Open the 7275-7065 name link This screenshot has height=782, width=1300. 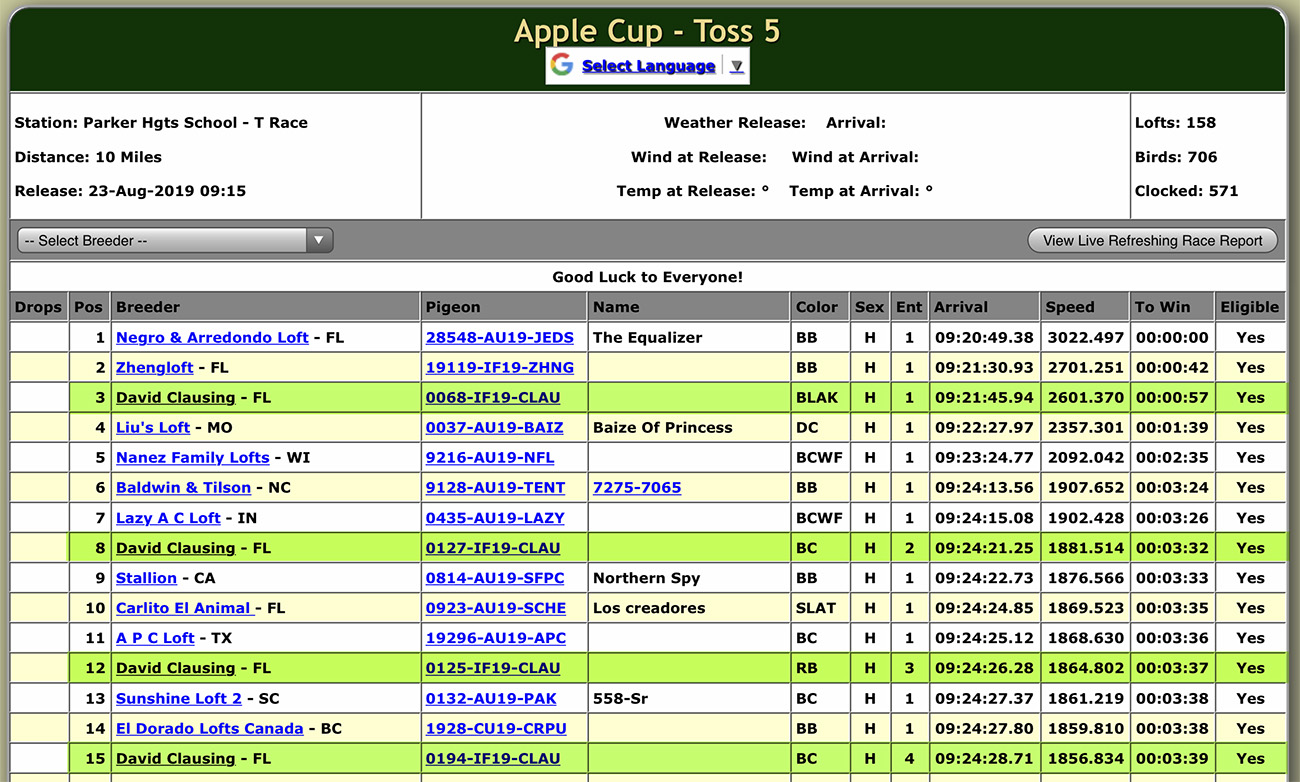click(636, 487)
